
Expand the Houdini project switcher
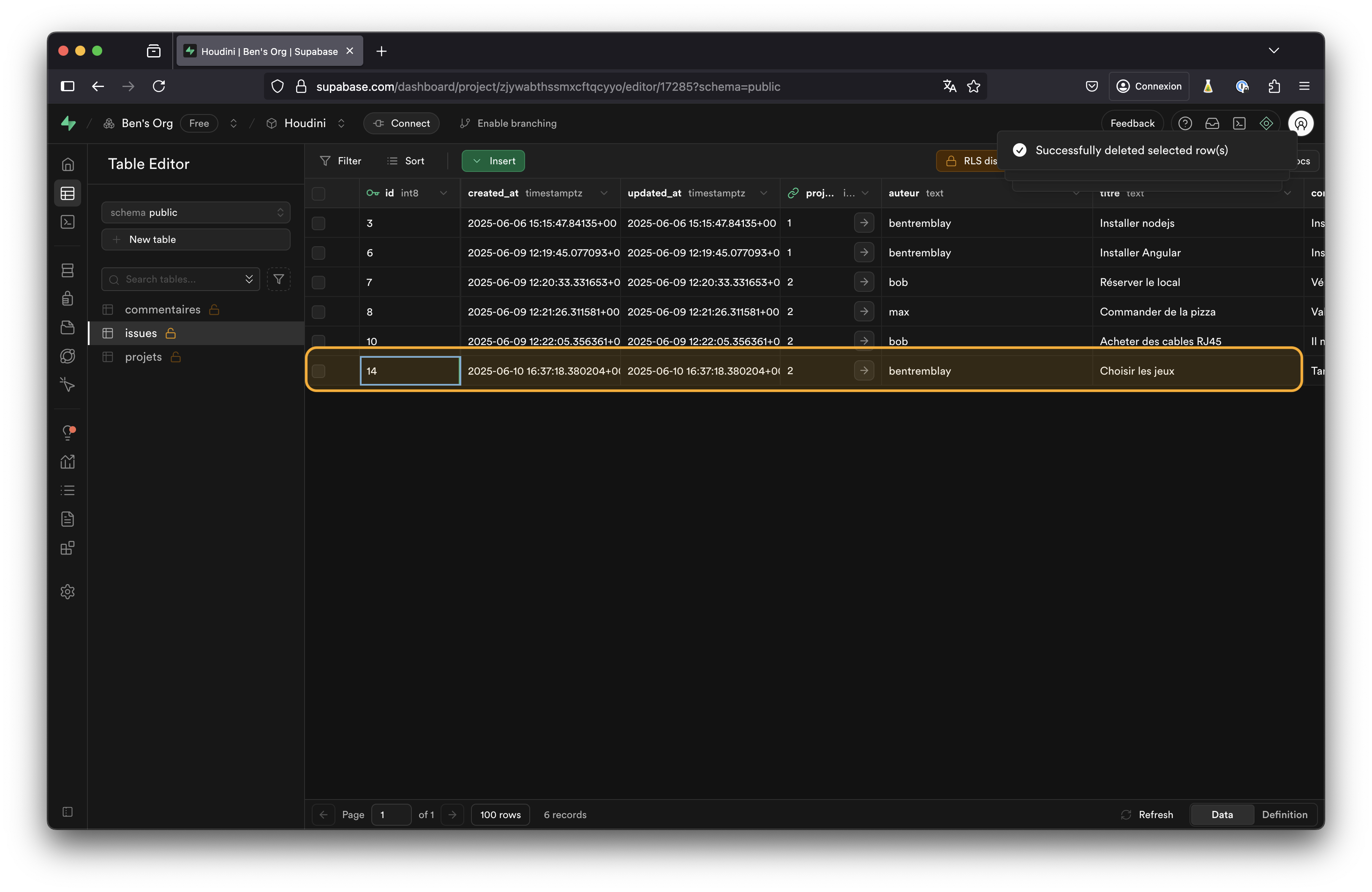(341, 123)
